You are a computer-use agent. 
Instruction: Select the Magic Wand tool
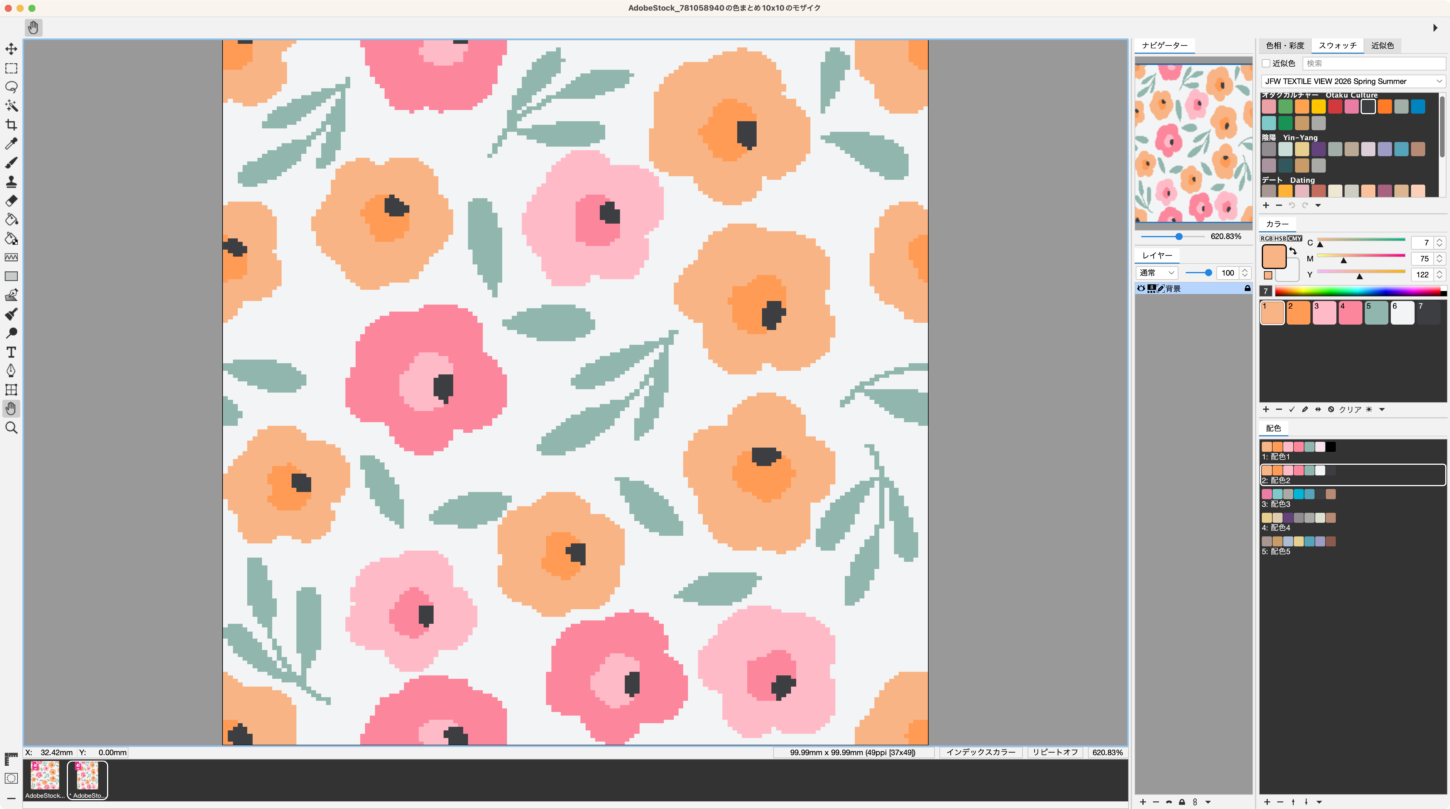[11, 105]
